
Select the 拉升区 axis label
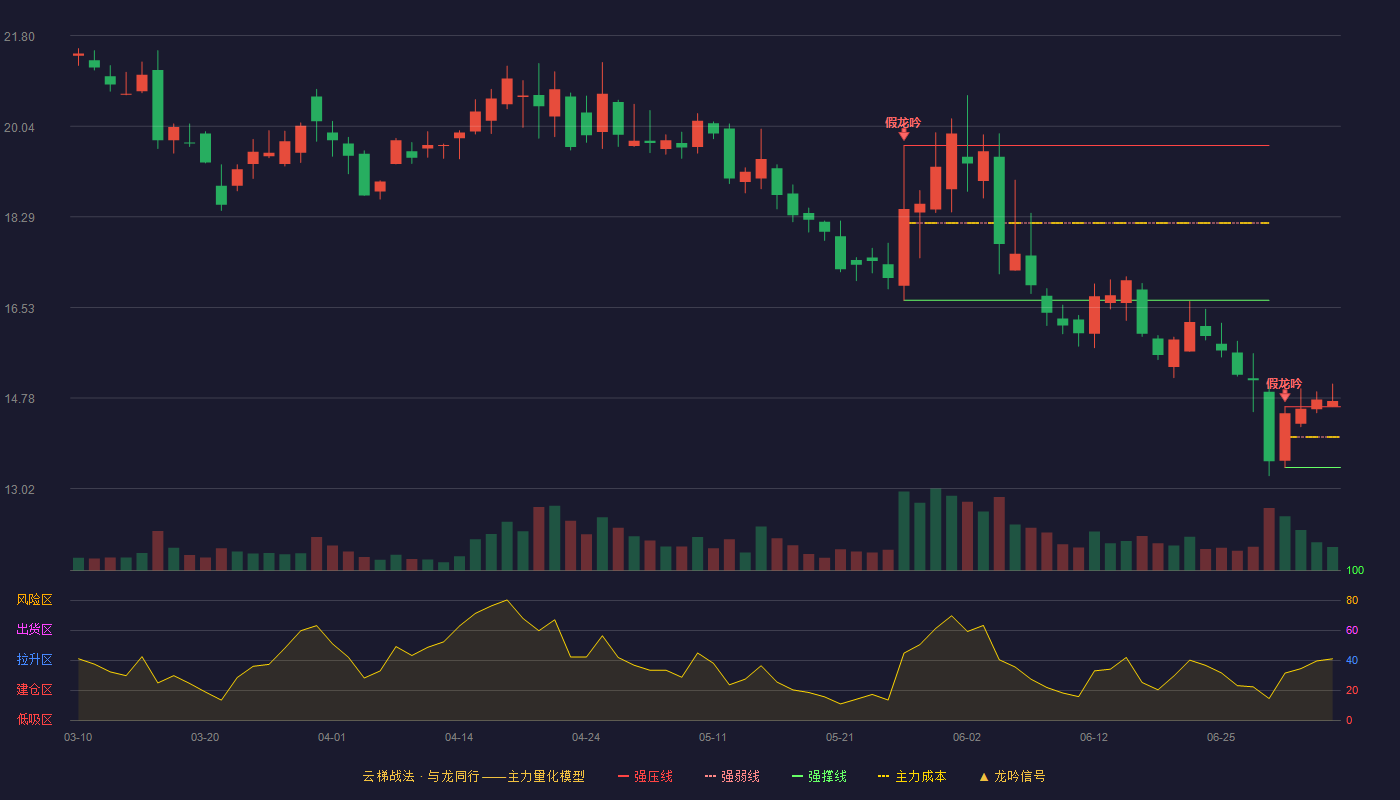pyautogui.click(x=34, y=660)
